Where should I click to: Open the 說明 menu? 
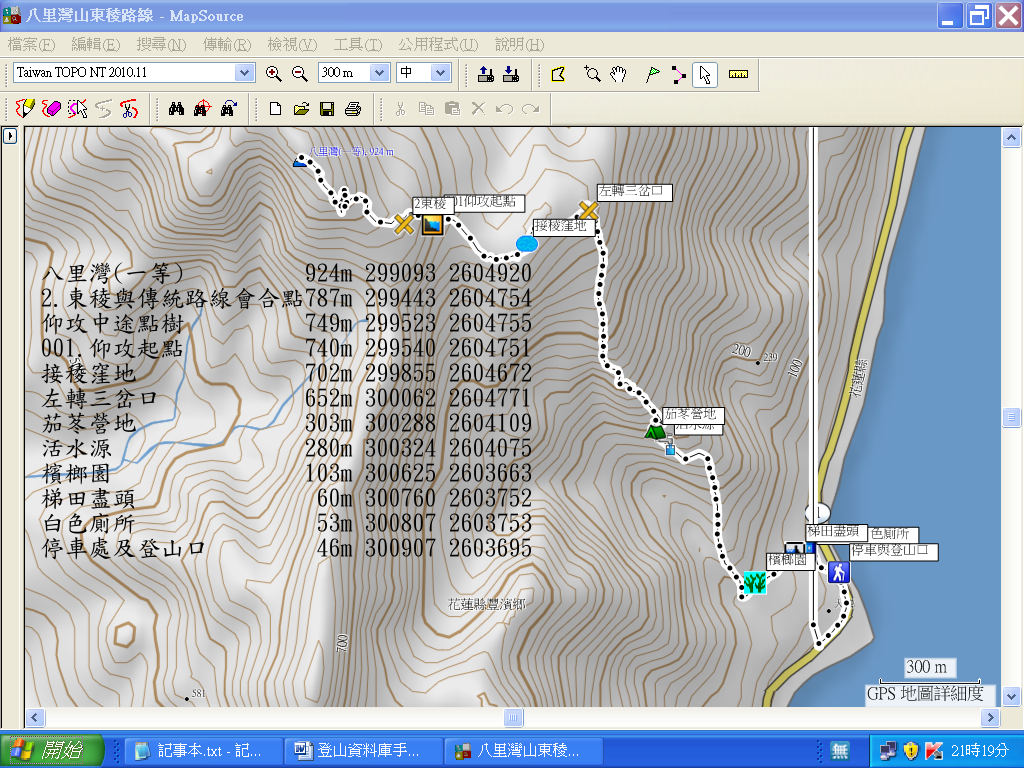click(519, 44)
